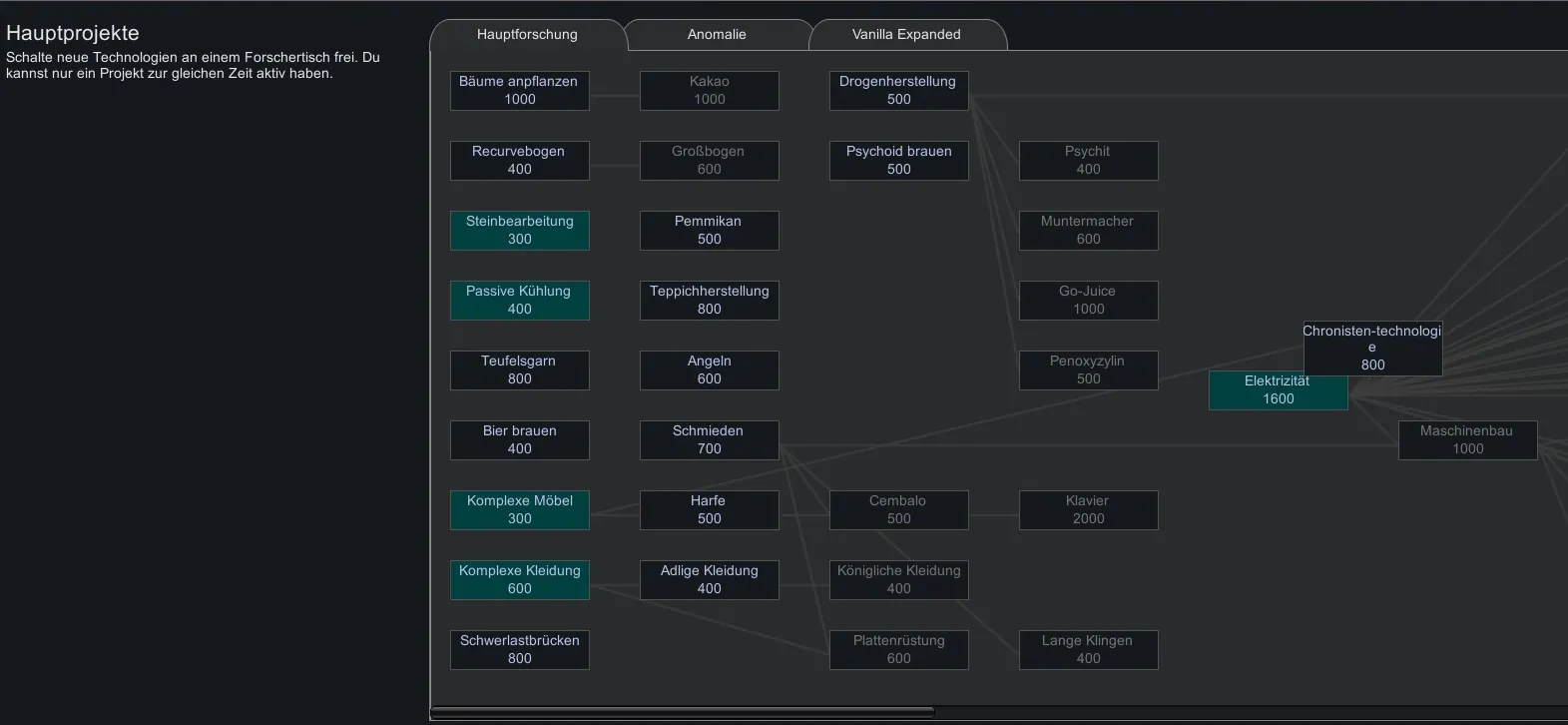Select the Bier brauen project
This screenshot has height=725, width=1568.
[519, 439]
